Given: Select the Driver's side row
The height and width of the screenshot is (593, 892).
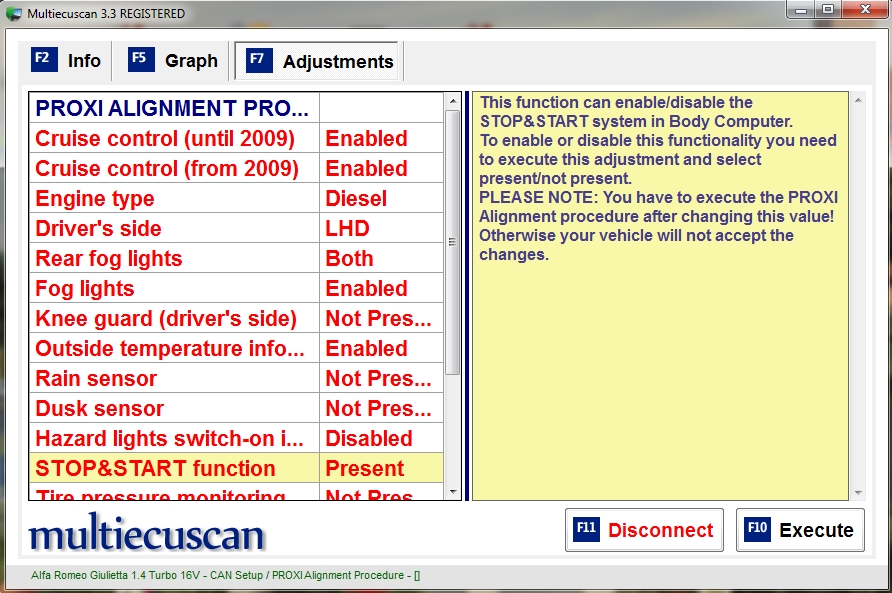Looking at the screenshot, I should point(236,228).
